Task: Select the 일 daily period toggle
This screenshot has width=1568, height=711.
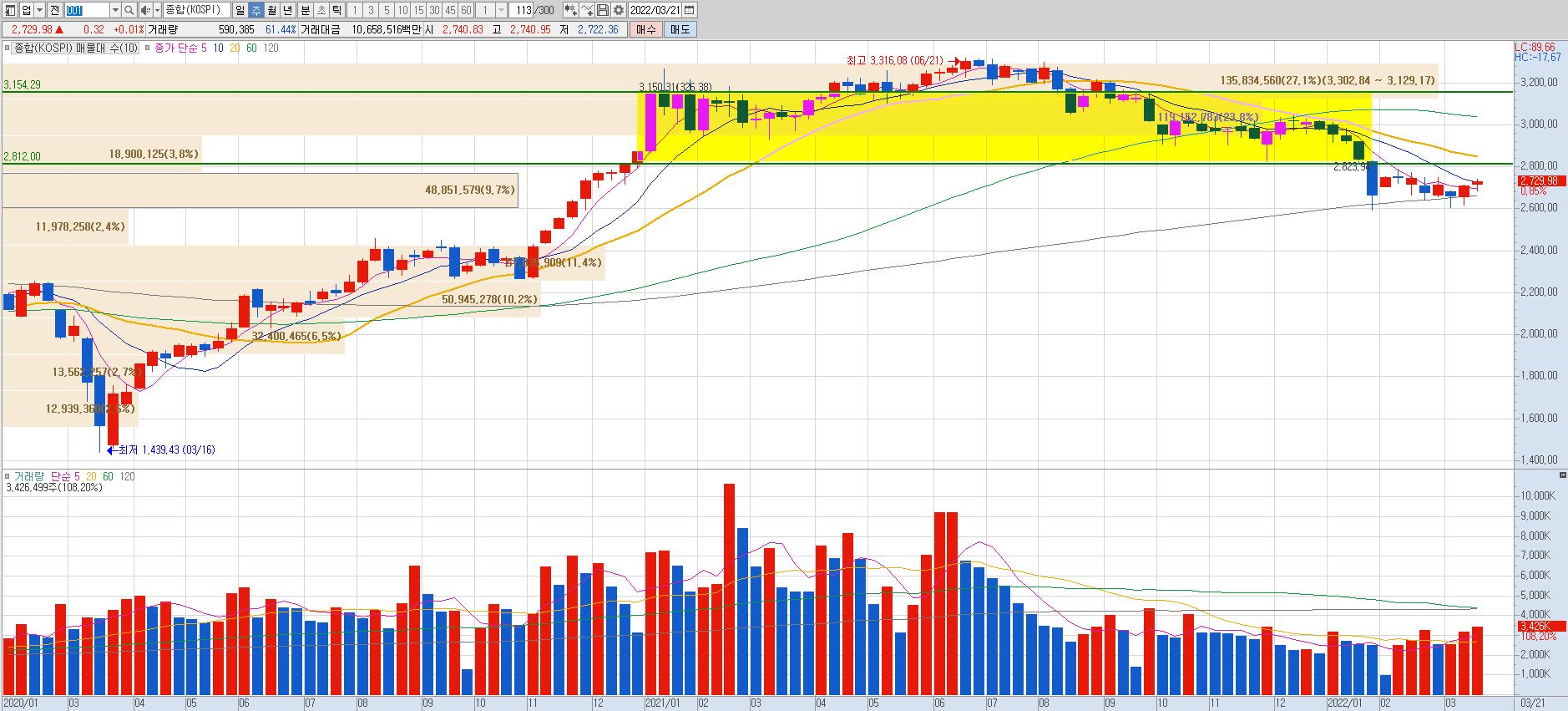Action: [240, 10]
